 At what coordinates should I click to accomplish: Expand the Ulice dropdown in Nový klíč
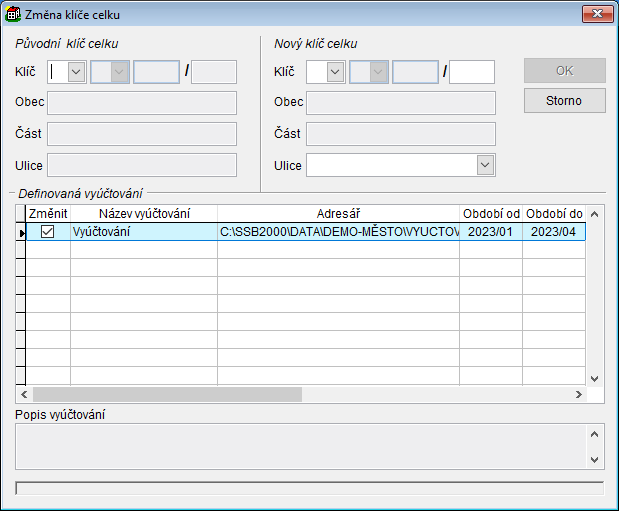(x=485, y=165)
